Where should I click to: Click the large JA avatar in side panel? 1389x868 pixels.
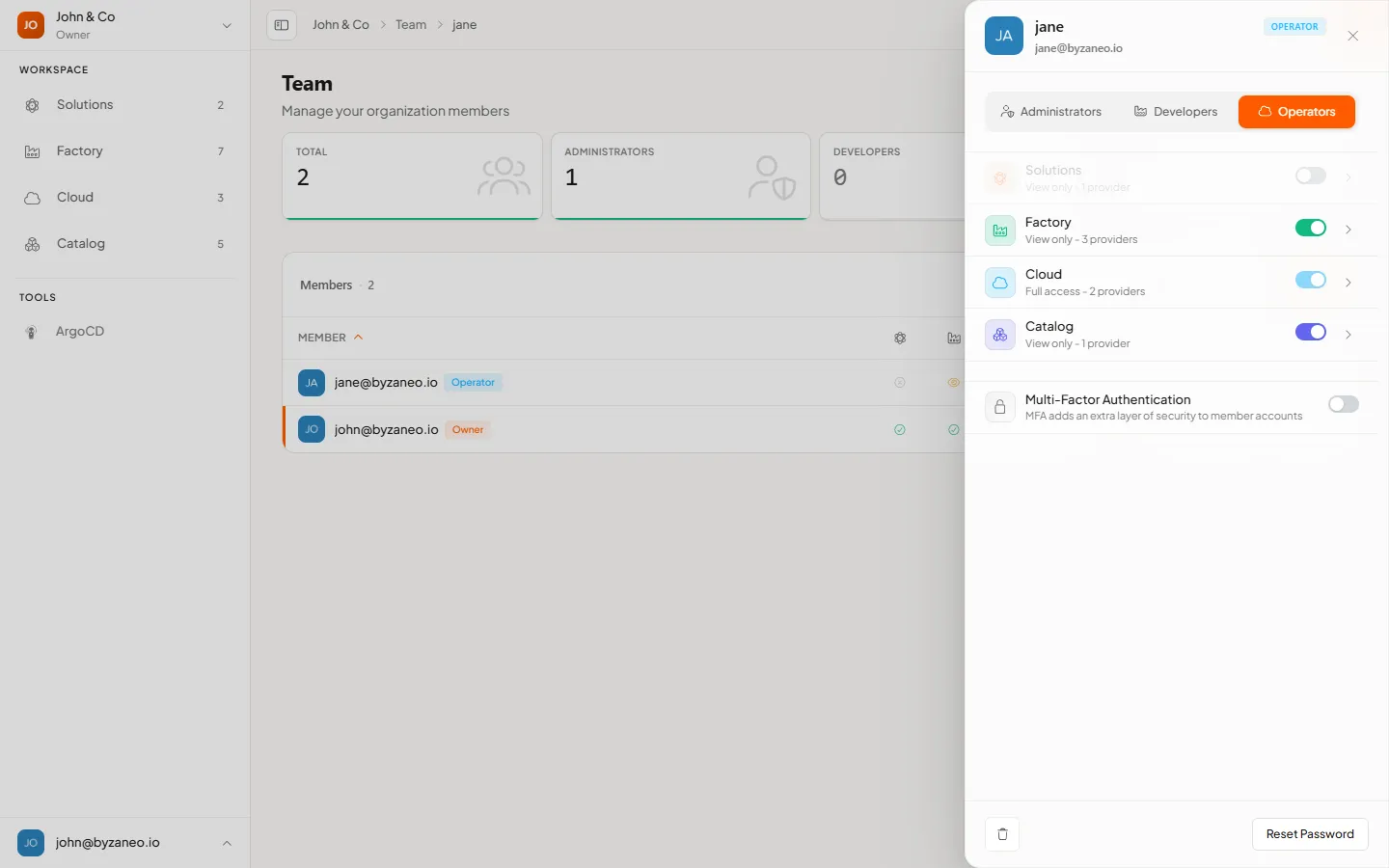pyautogui.click(x=1004, y=36)
